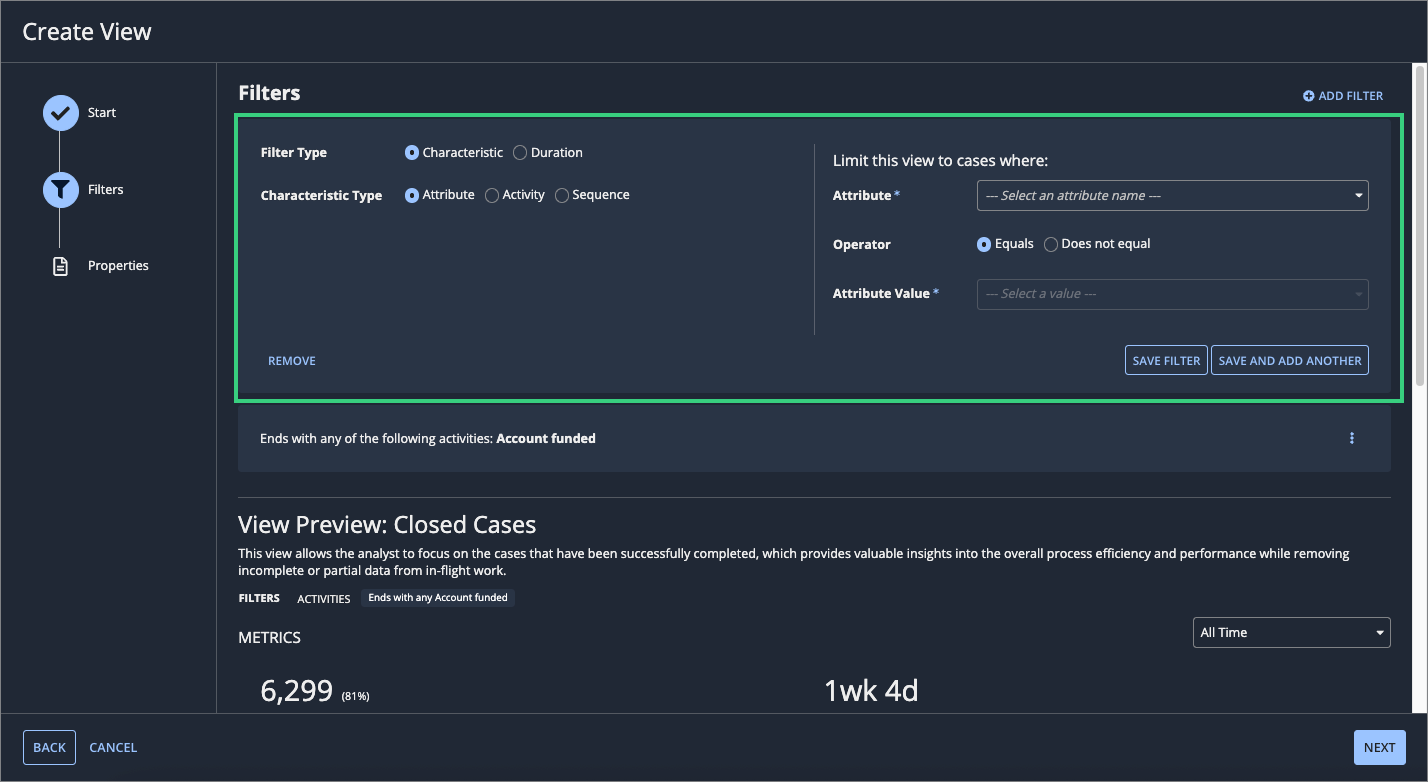Click the plus icon beside ADD FILTER
This screenshot has width=1428, height=782.
pyautogui.click(x=1309, y=96)
